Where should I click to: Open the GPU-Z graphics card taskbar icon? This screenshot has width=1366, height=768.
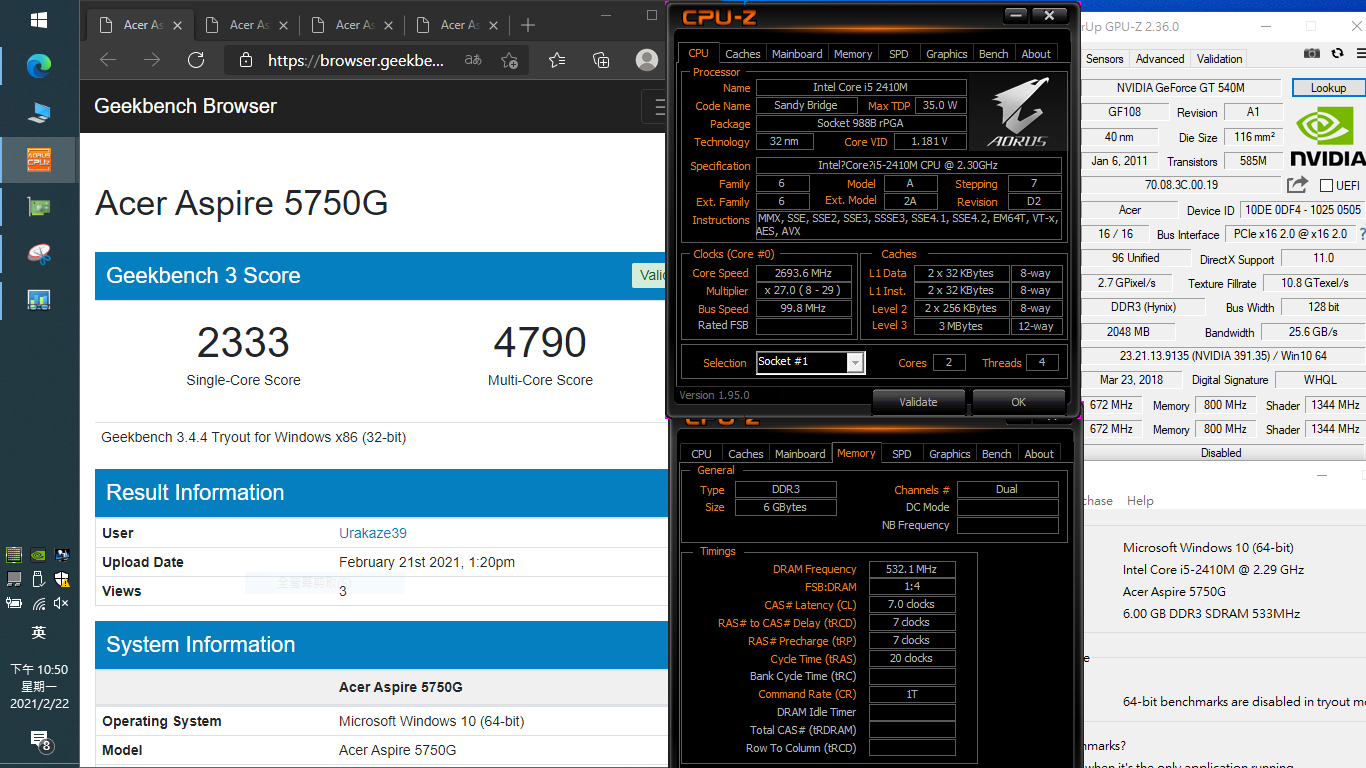coord(39,207)
